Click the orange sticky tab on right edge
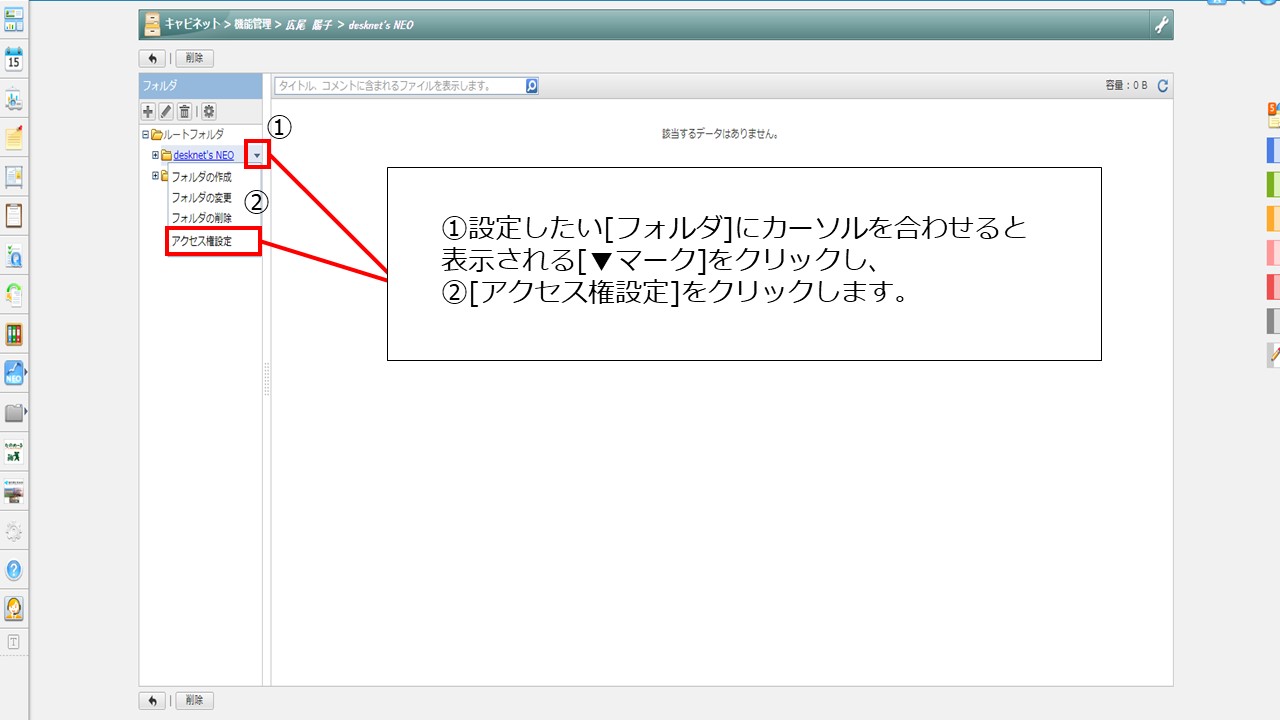Viewport: 1280px width, 720px height. (1273, 219)
